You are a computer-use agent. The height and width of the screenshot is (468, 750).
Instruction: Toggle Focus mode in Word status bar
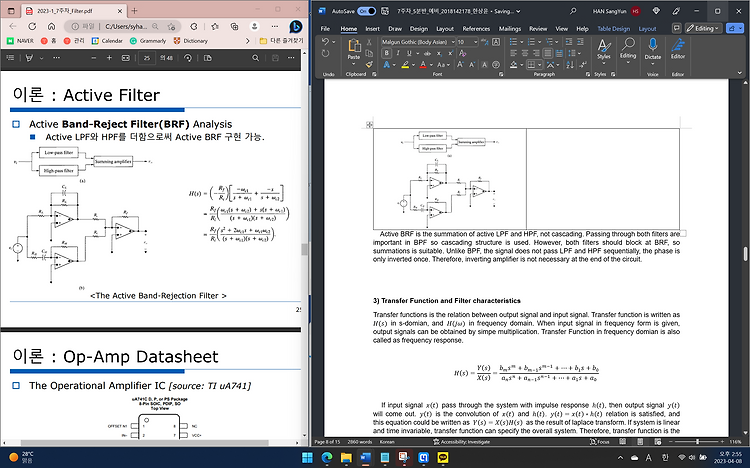click(x=599, y=442)
